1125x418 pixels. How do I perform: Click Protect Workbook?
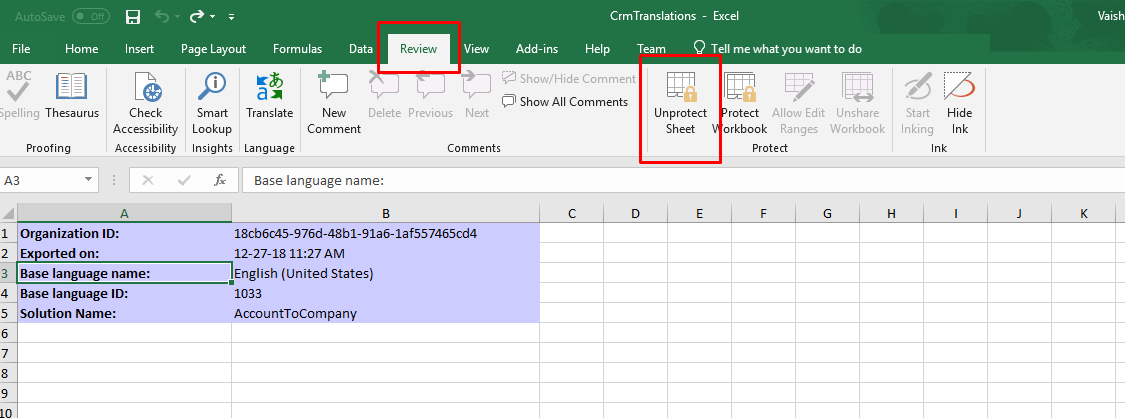click(740, 103)
